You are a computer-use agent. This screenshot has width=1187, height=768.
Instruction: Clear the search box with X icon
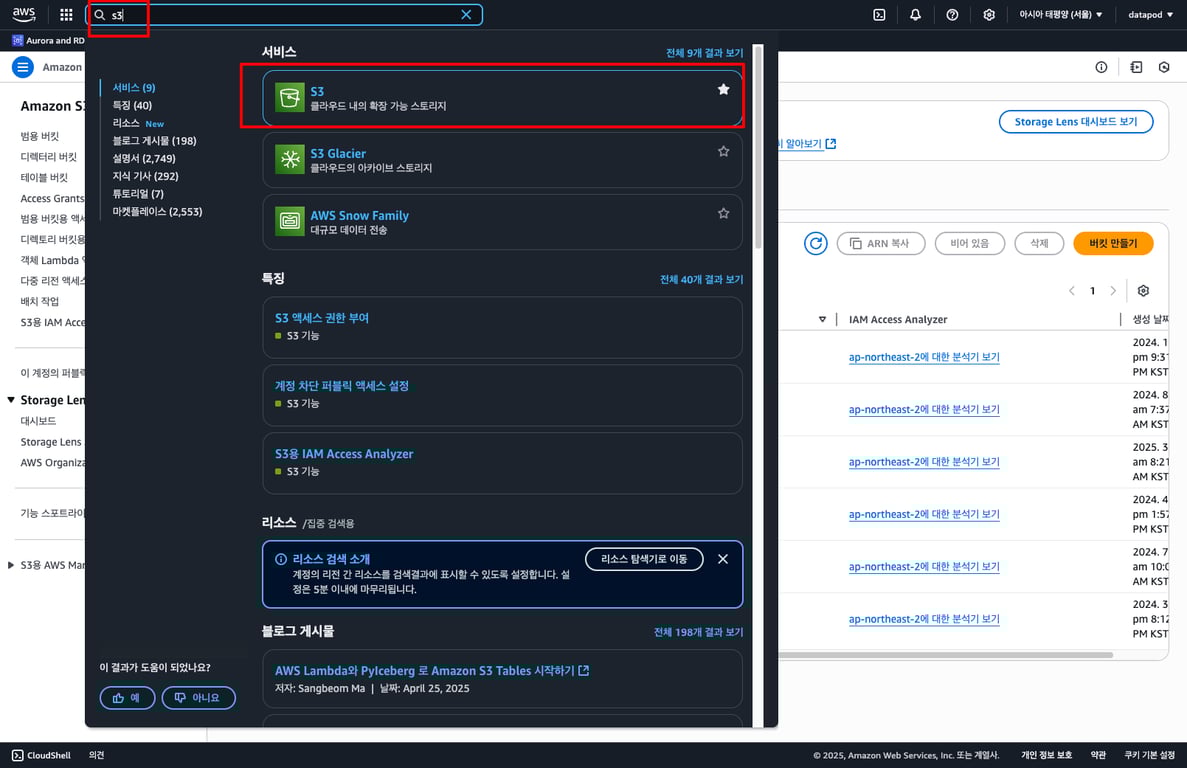[x=466, y=14]
